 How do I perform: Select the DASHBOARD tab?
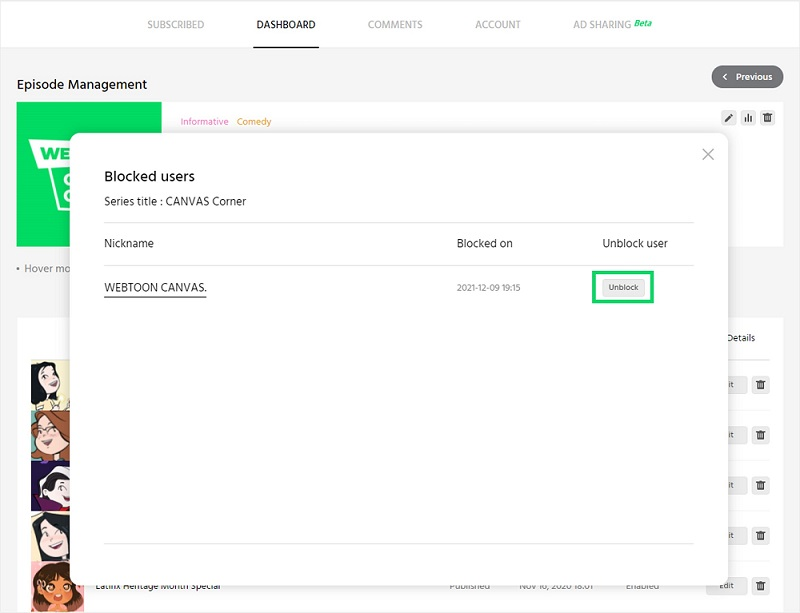point(286,24)
